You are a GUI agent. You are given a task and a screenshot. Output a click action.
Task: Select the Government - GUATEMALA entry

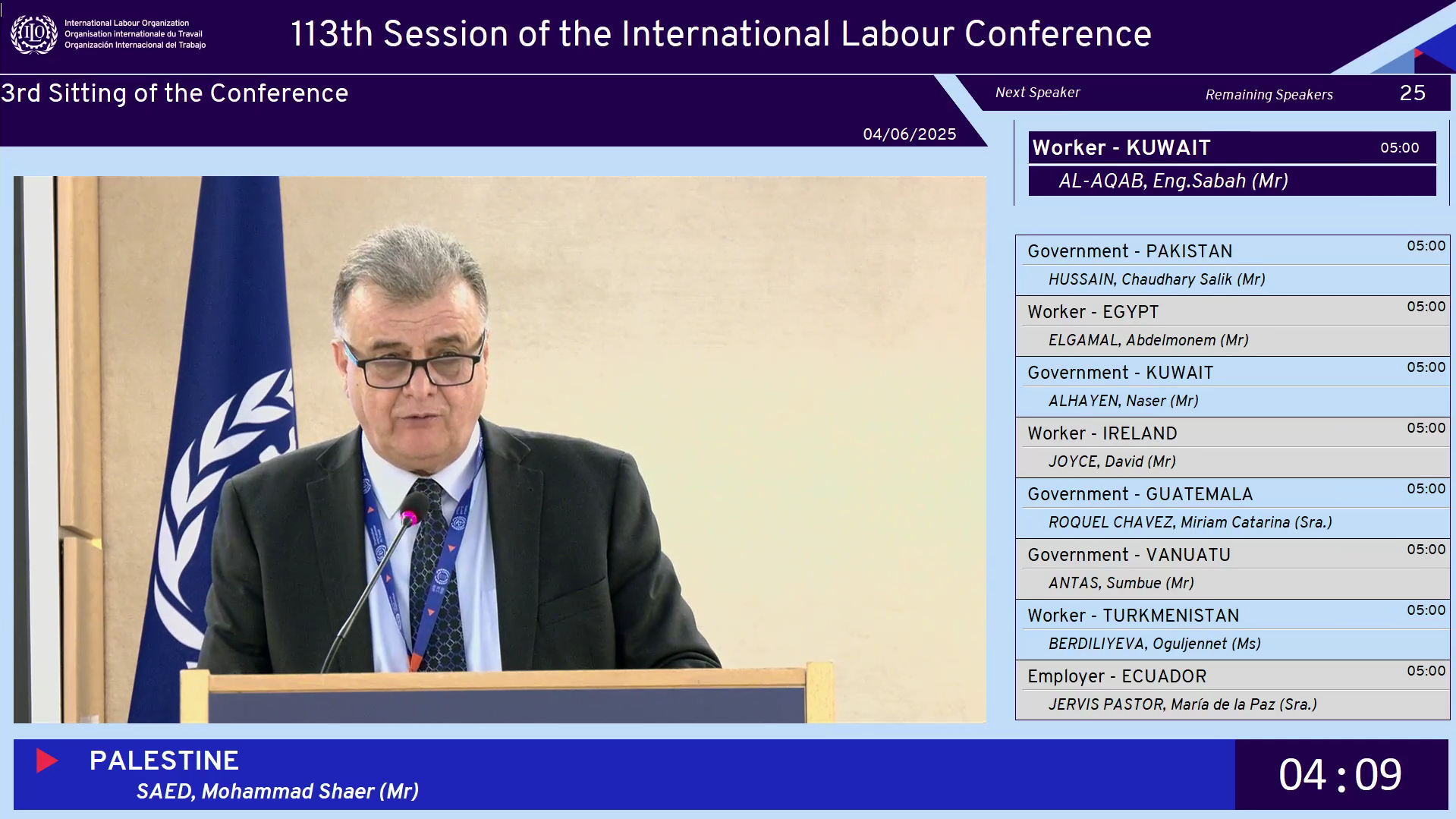point(1231,508)
